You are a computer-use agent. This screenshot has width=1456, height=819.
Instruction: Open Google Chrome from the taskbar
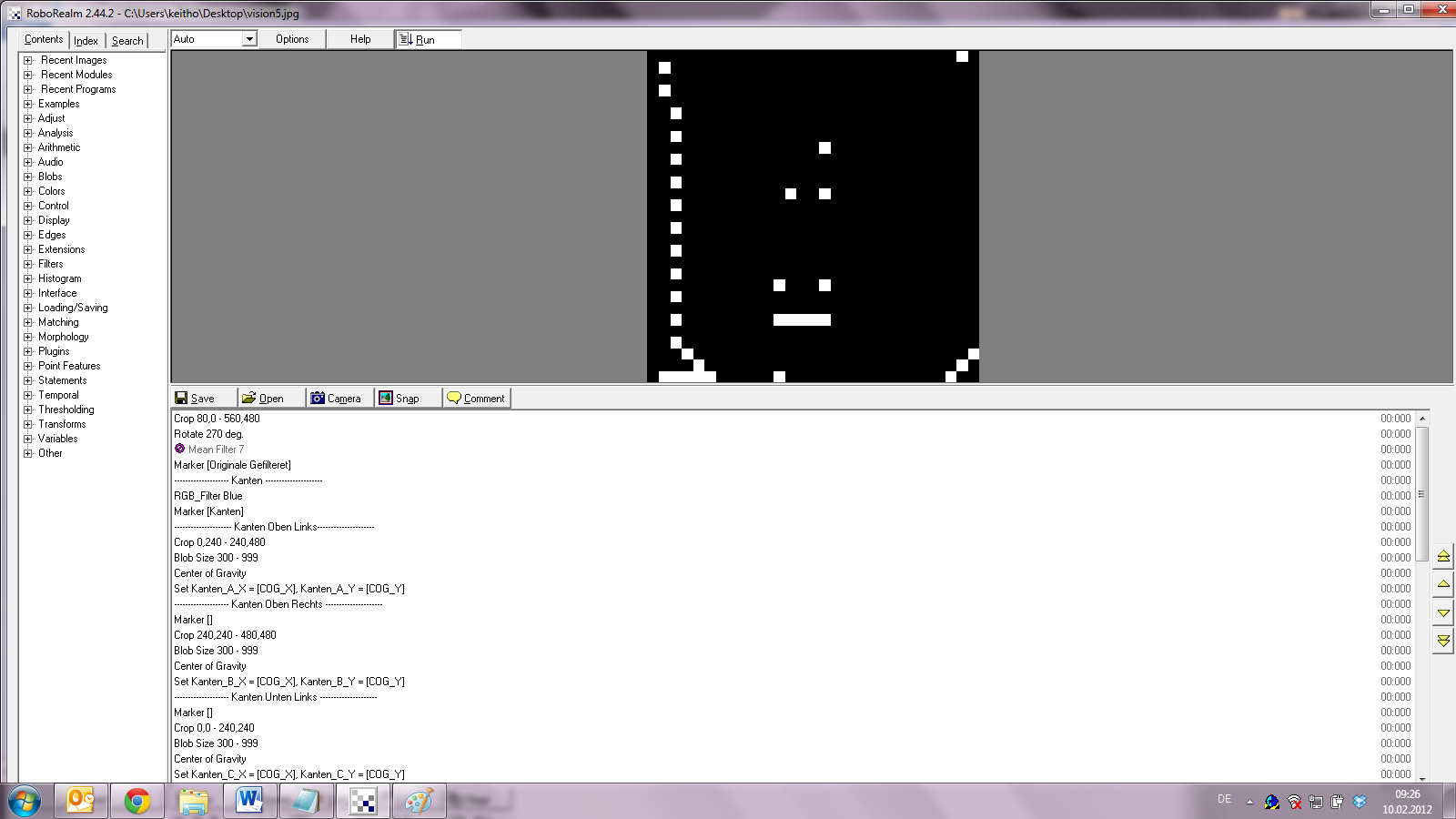pos(137,801)
